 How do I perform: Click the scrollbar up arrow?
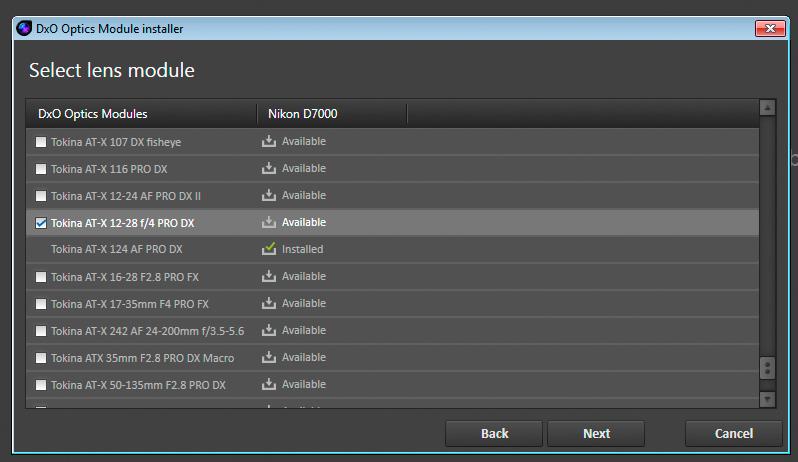767,107
